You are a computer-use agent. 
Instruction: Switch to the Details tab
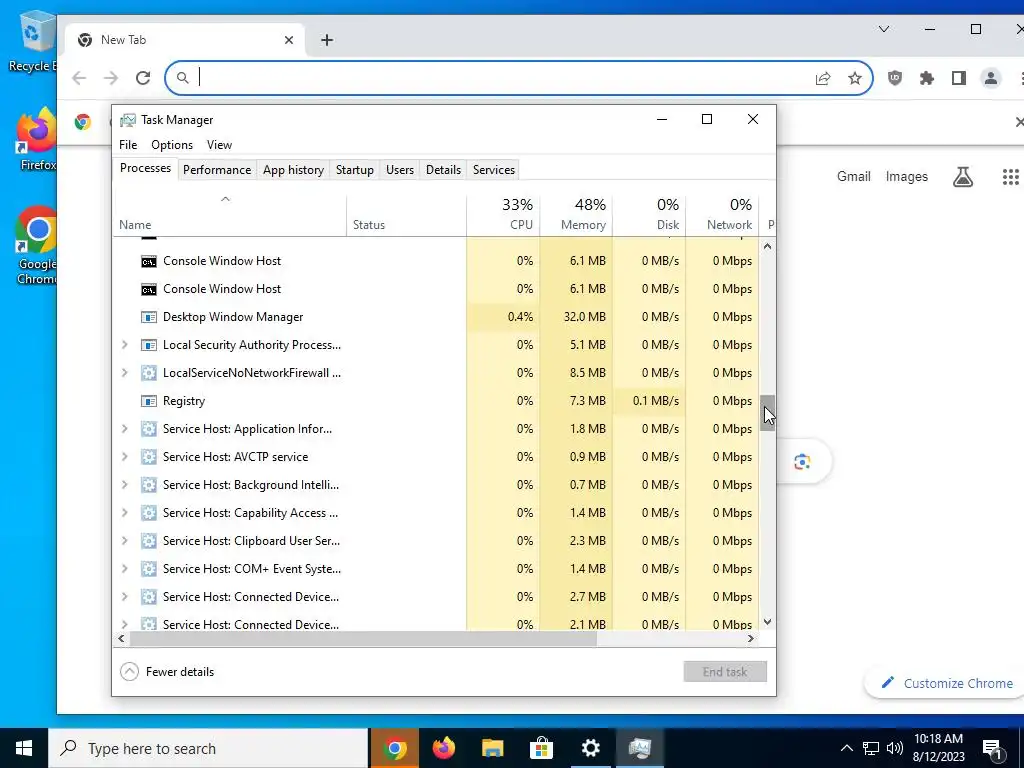[443, 170]
